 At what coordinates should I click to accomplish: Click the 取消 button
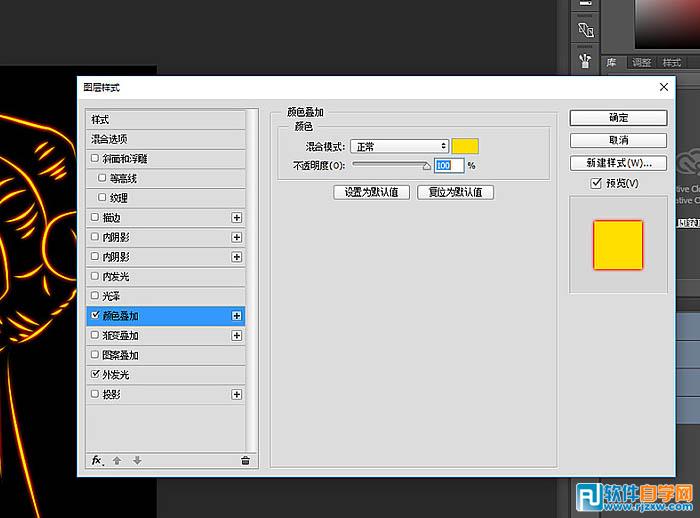coord(618,140)
